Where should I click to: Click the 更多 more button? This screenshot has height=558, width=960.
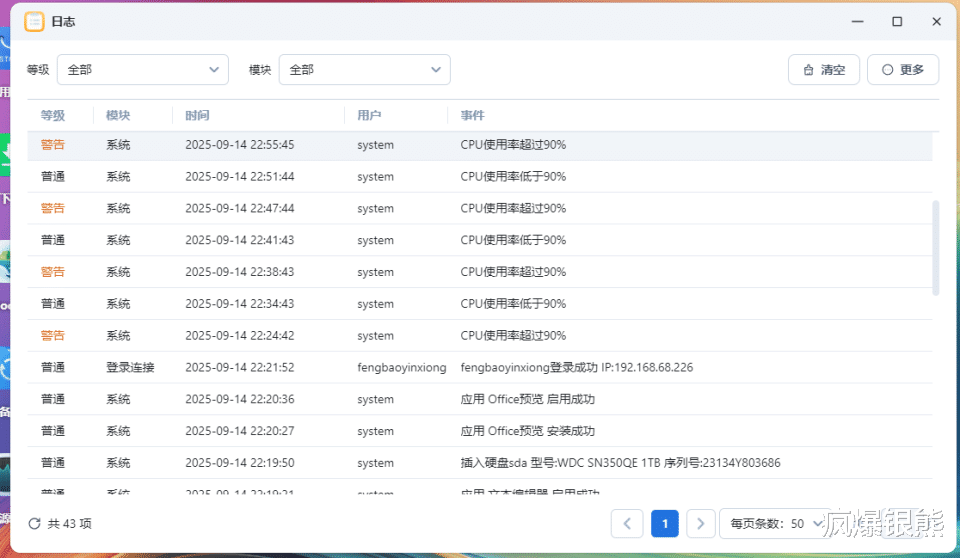click(903, 70)
